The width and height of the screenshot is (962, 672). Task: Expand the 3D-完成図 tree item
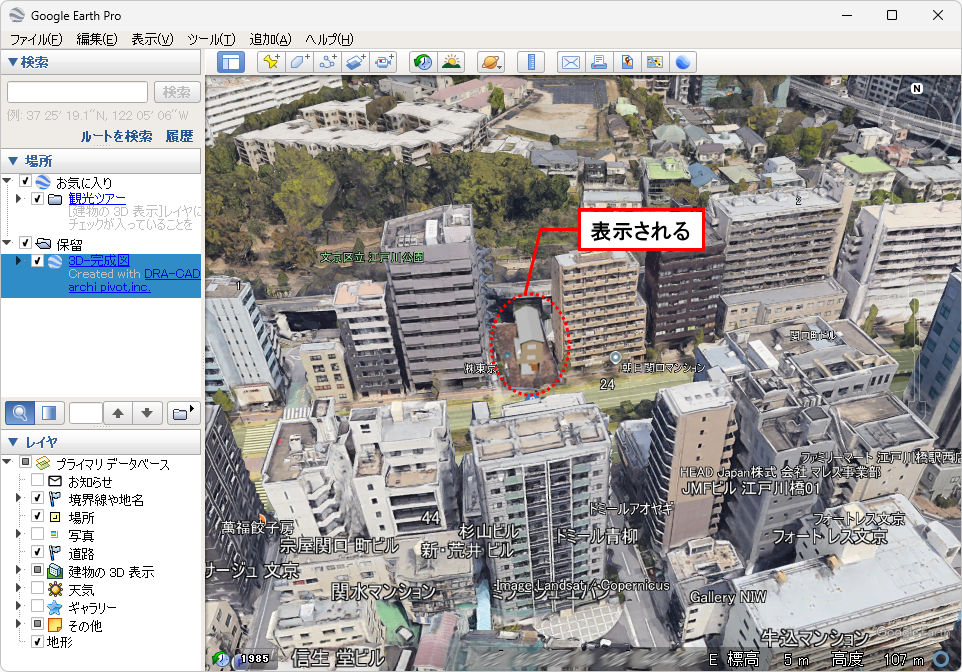point(18,260)
